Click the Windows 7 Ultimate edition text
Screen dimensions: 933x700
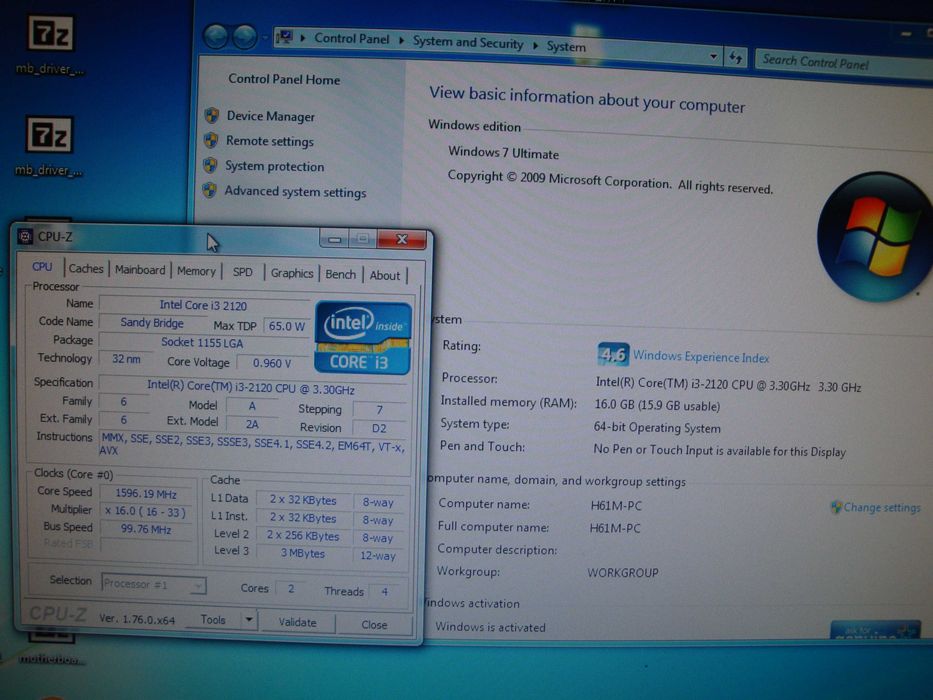(503, 152)
